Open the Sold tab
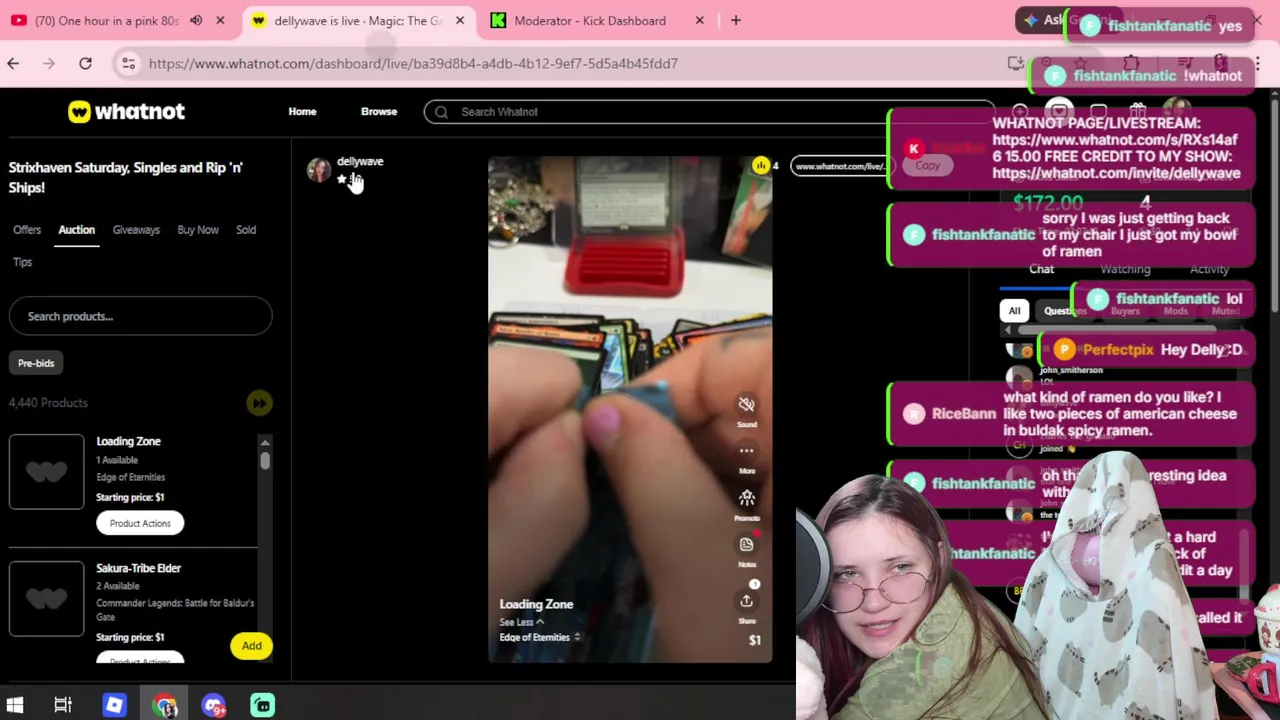The width and height of the screenshot is (1280, 720). [x=246, y=230]
